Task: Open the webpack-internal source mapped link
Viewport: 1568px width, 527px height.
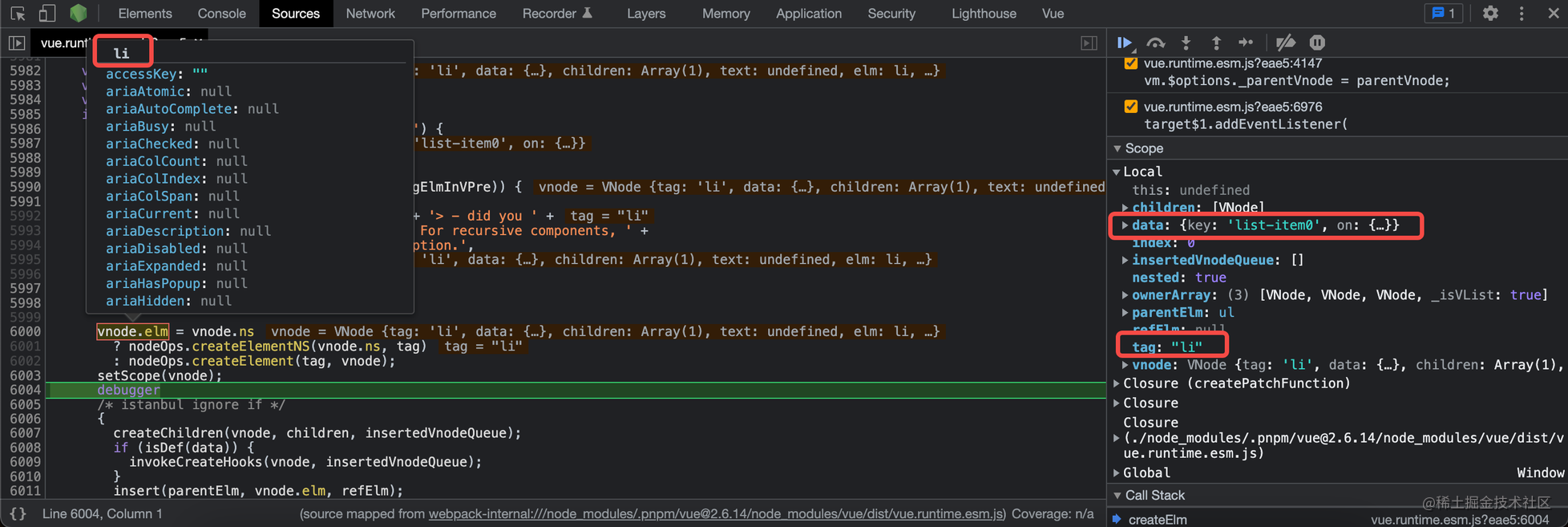Action: click(x=717, y=513)
